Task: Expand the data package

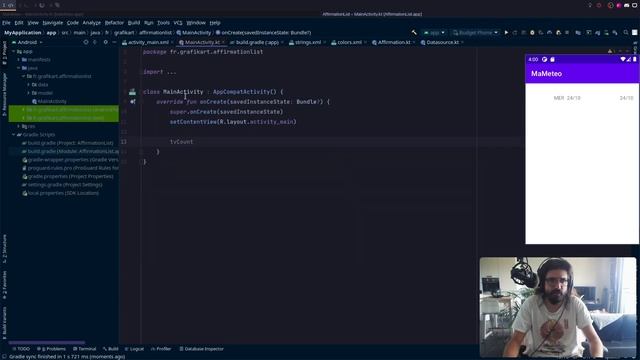Action: [28, 85]
